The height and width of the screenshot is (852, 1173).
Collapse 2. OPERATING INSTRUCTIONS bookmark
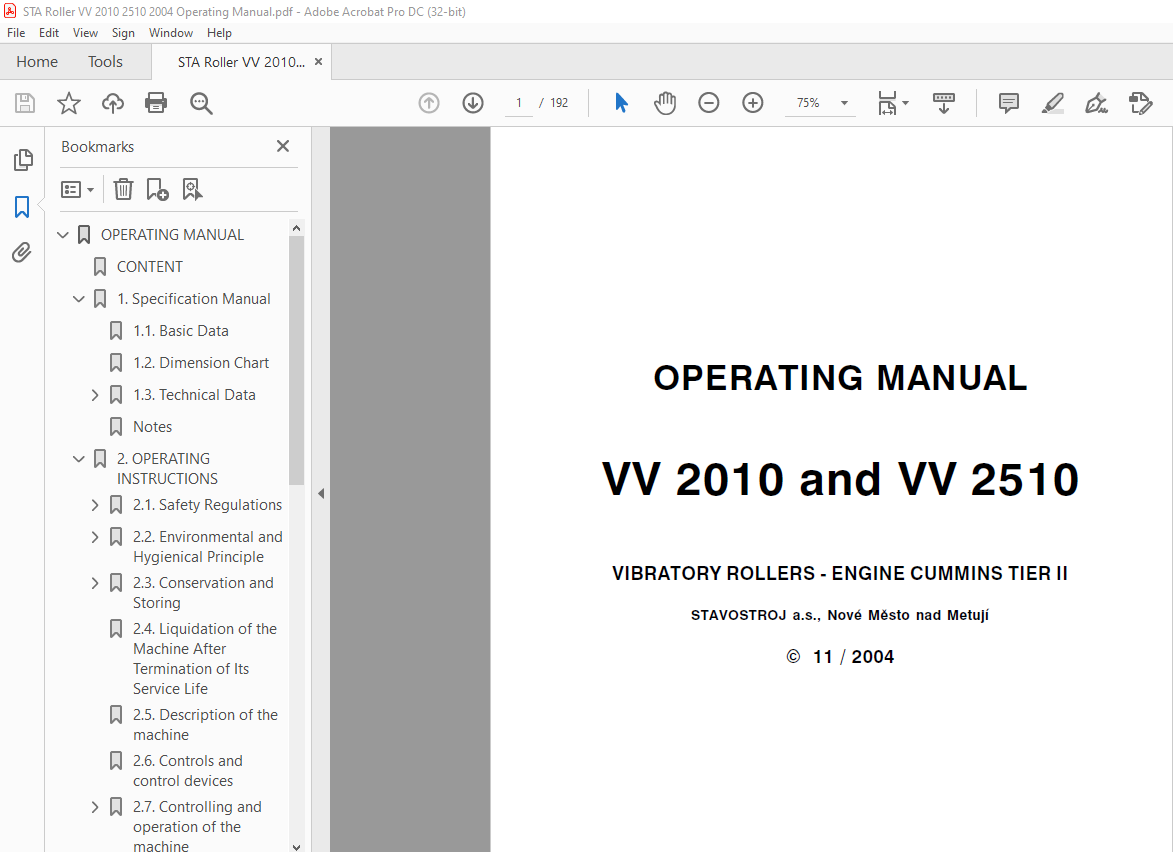click(79, 459)
